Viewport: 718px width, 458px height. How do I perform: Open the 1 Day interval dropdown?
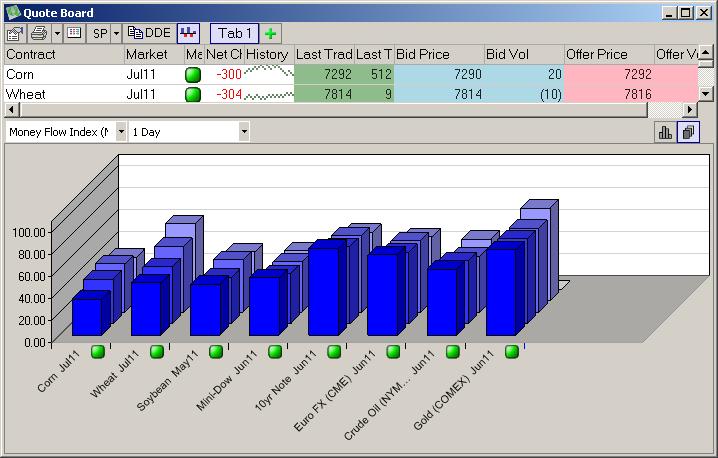[244, 132]
